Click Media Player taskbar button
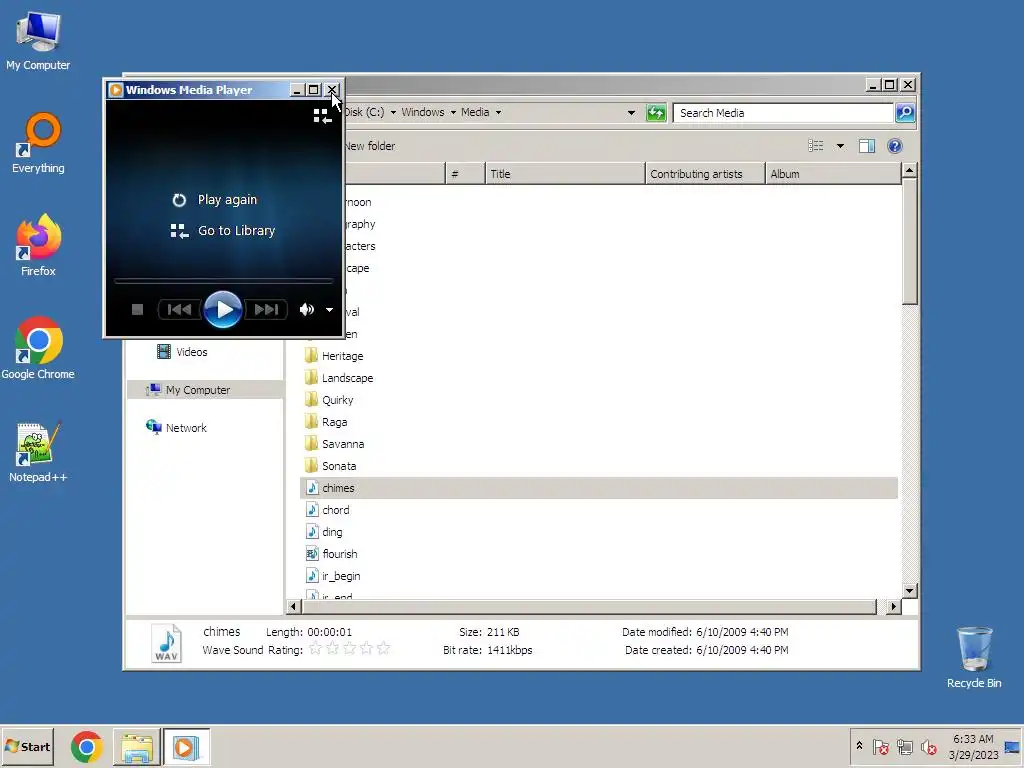The height and width of the screenshot is (768, 1024). [x=186, y=747]
